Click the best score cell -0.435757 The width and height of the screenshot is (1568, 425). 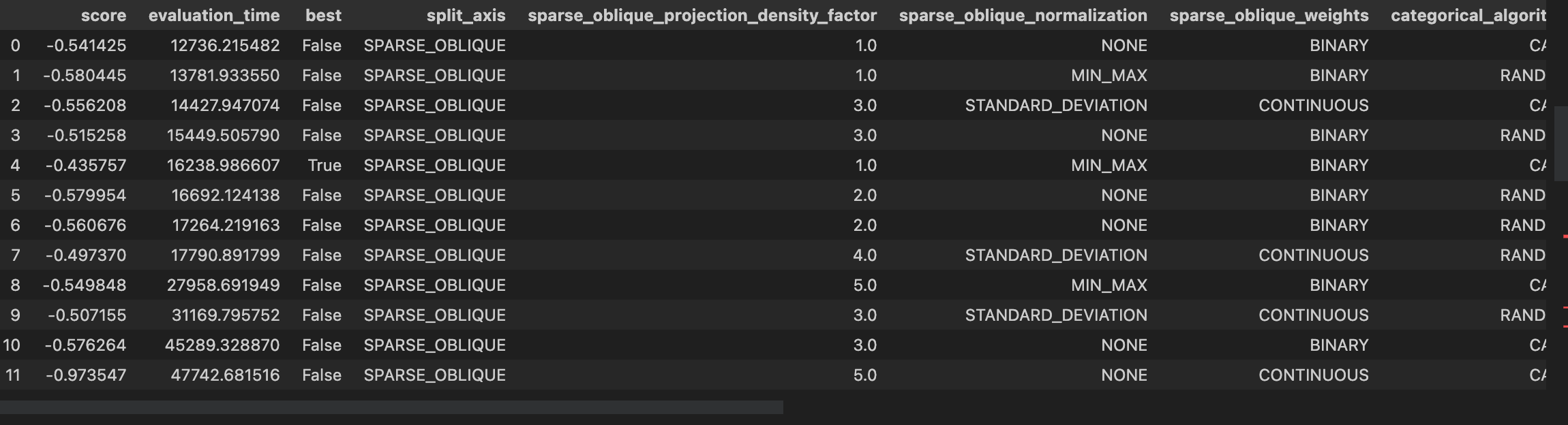pyautogui.click(x=87, y=166)
